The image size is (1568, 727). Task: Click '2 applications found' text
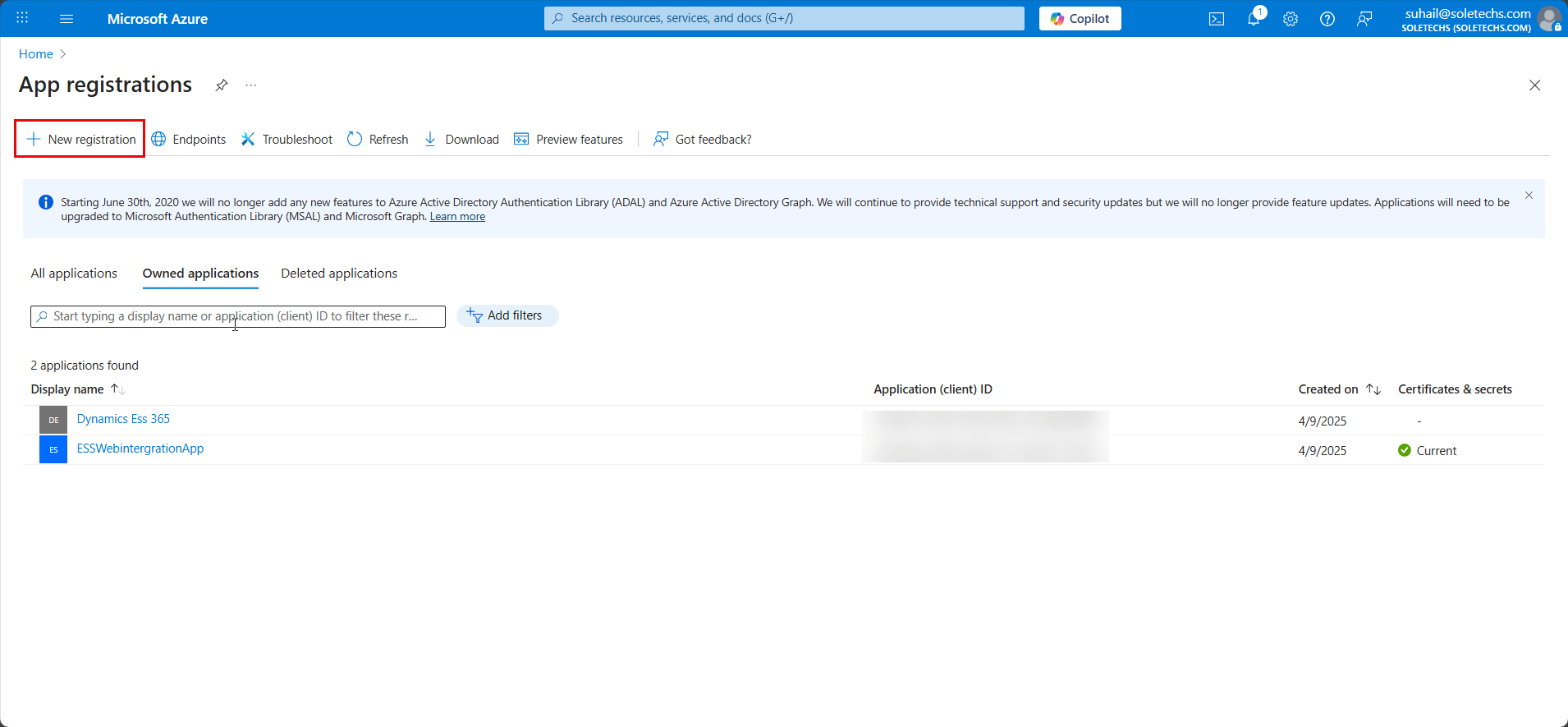coord(85,366)
